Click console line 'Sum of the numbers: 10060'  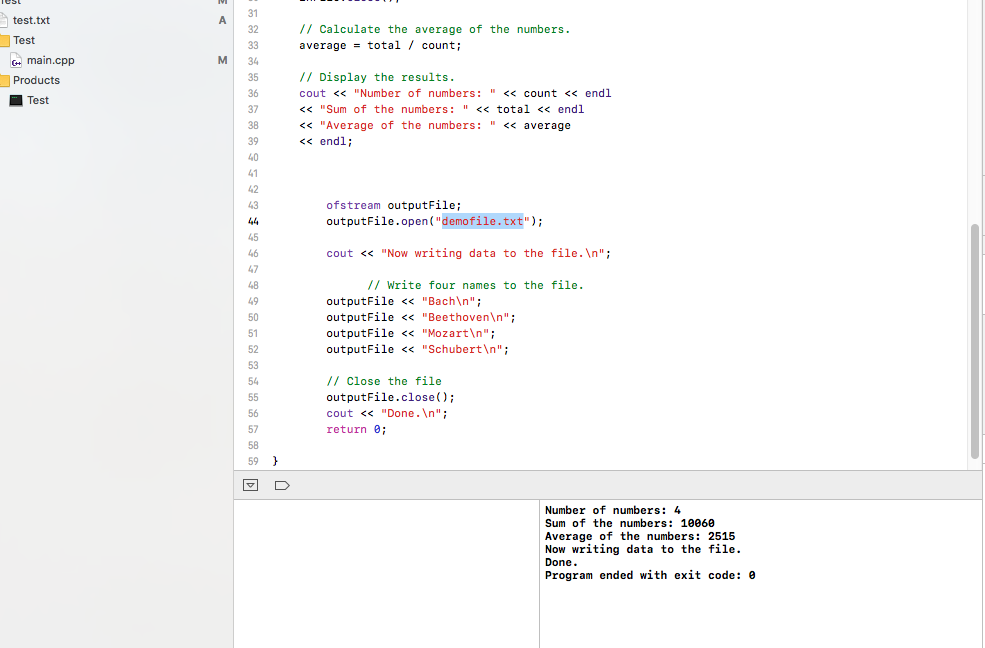(x=629, y=524)
